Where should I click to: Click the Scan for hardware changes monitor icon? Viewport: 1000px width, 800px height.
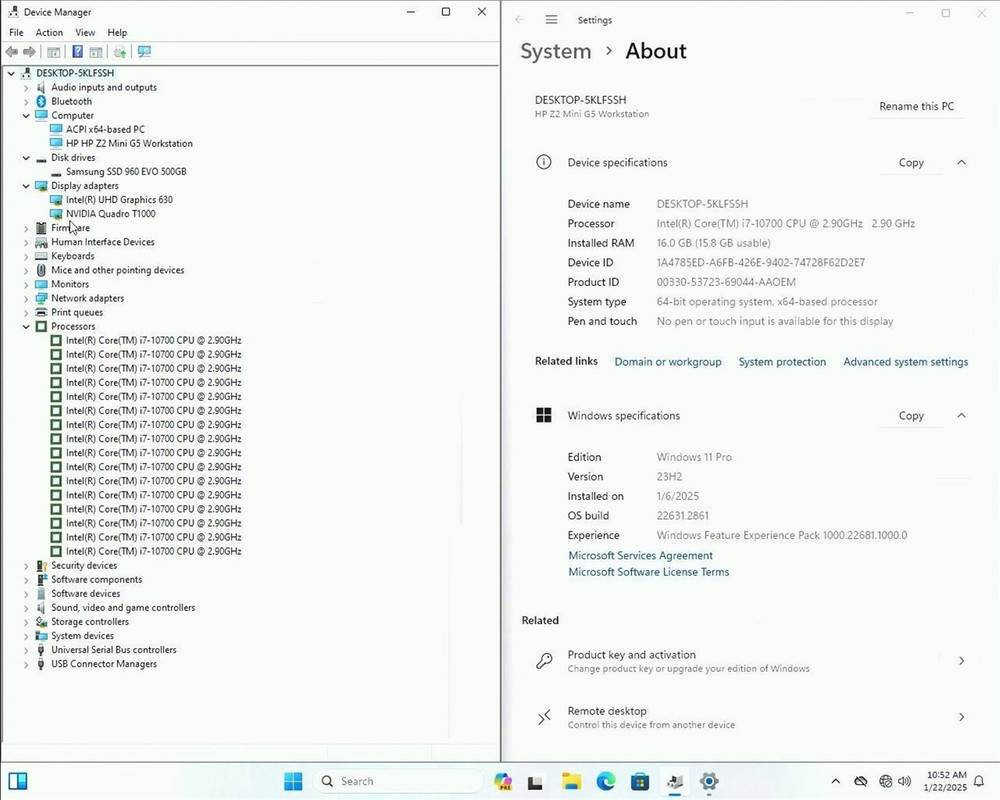click(144, 52)
